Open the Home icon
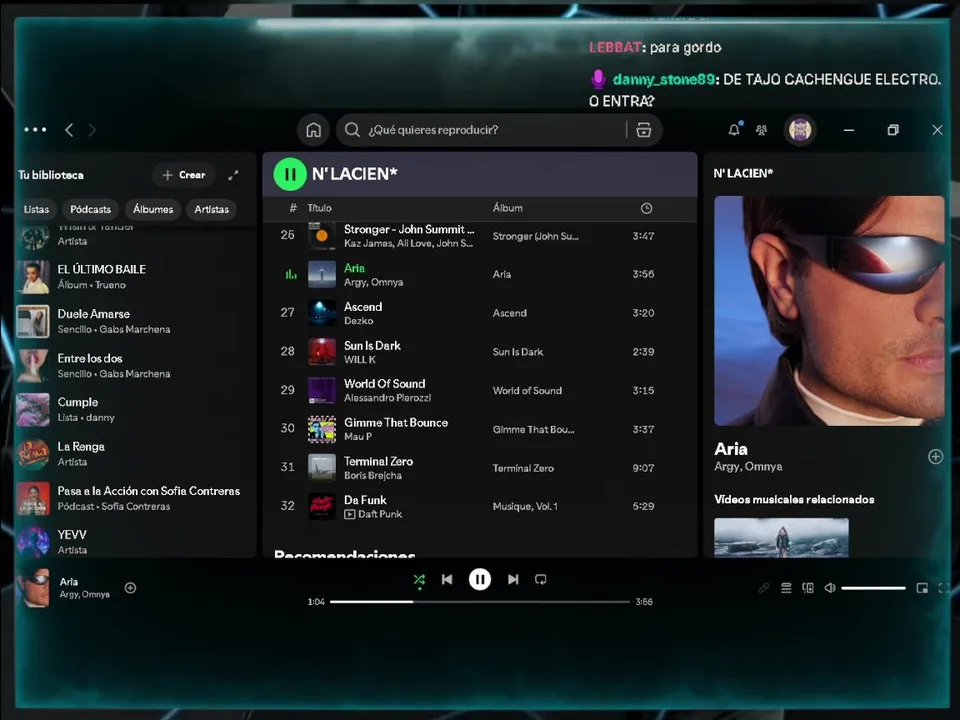Image resolution: width=960 pixels, height=720 pixels. tap(313, 130)
